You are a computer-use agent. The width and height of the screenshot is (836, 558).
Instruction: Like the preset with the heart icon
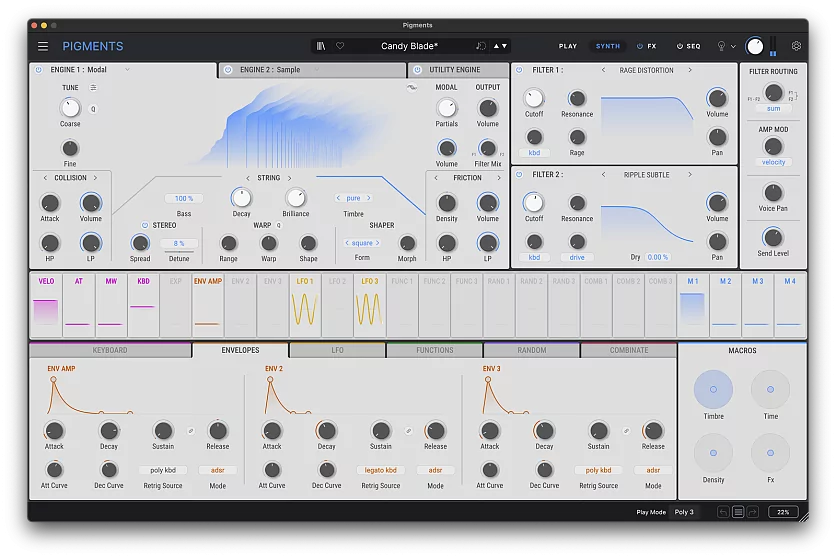340,46
